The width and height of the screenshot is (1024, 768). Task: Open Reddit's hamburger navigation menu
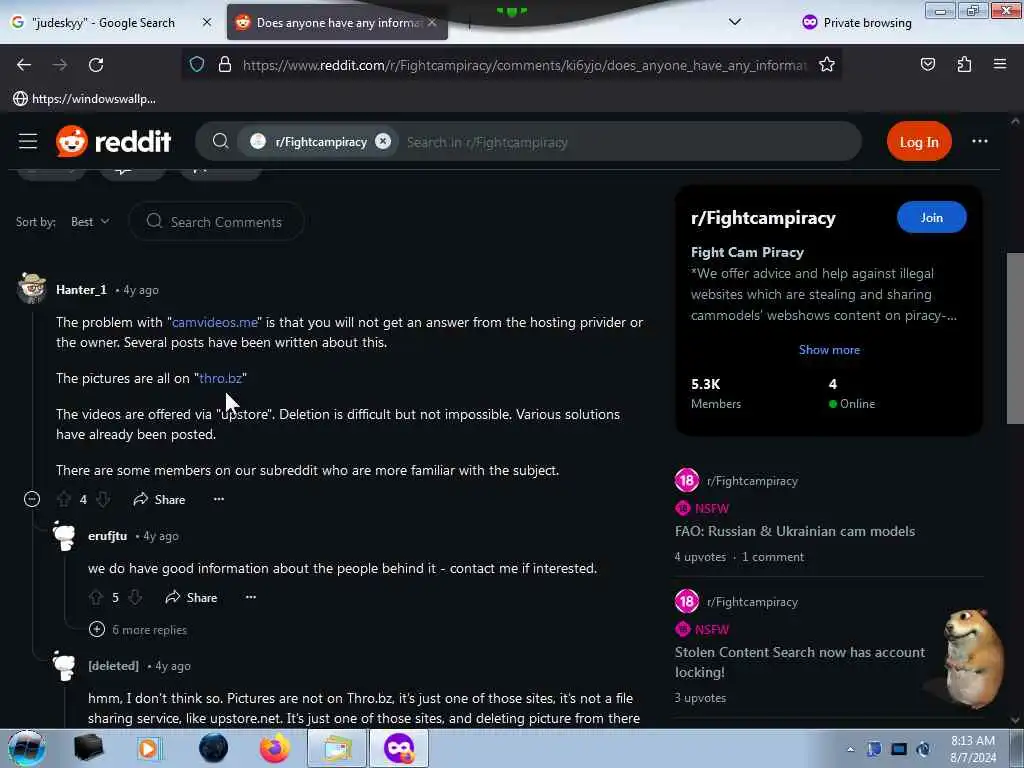point(28,141)
